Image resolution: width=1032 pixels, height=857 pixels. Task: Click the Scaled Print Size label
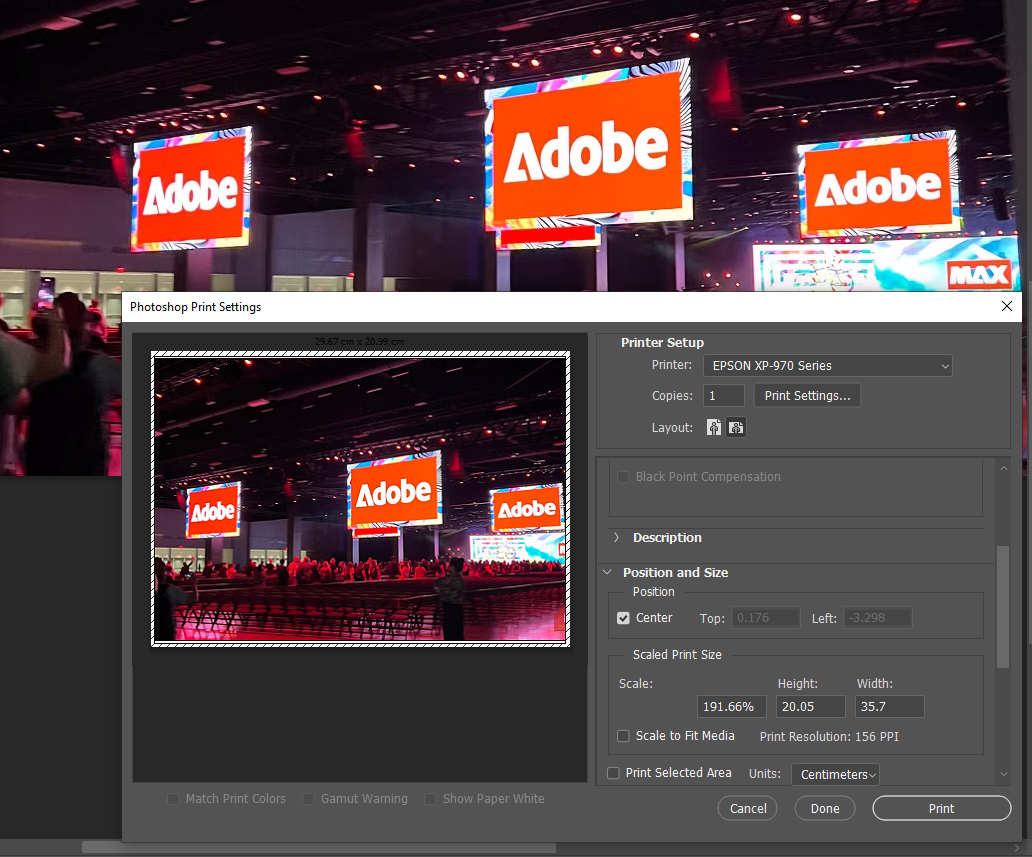click(677, 655)
